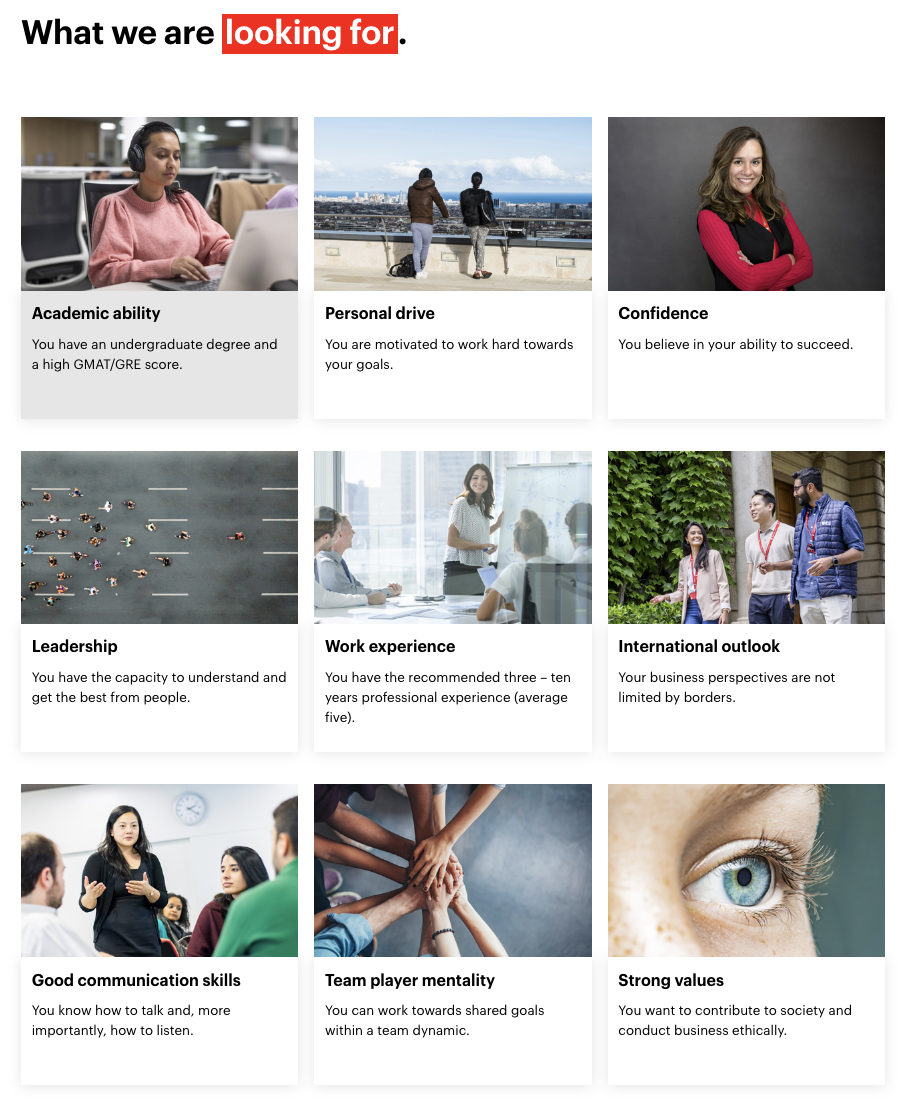902x1110 pixels.
Task: Click the stacked hands teamwork image
Action: [x=452, y=870]
